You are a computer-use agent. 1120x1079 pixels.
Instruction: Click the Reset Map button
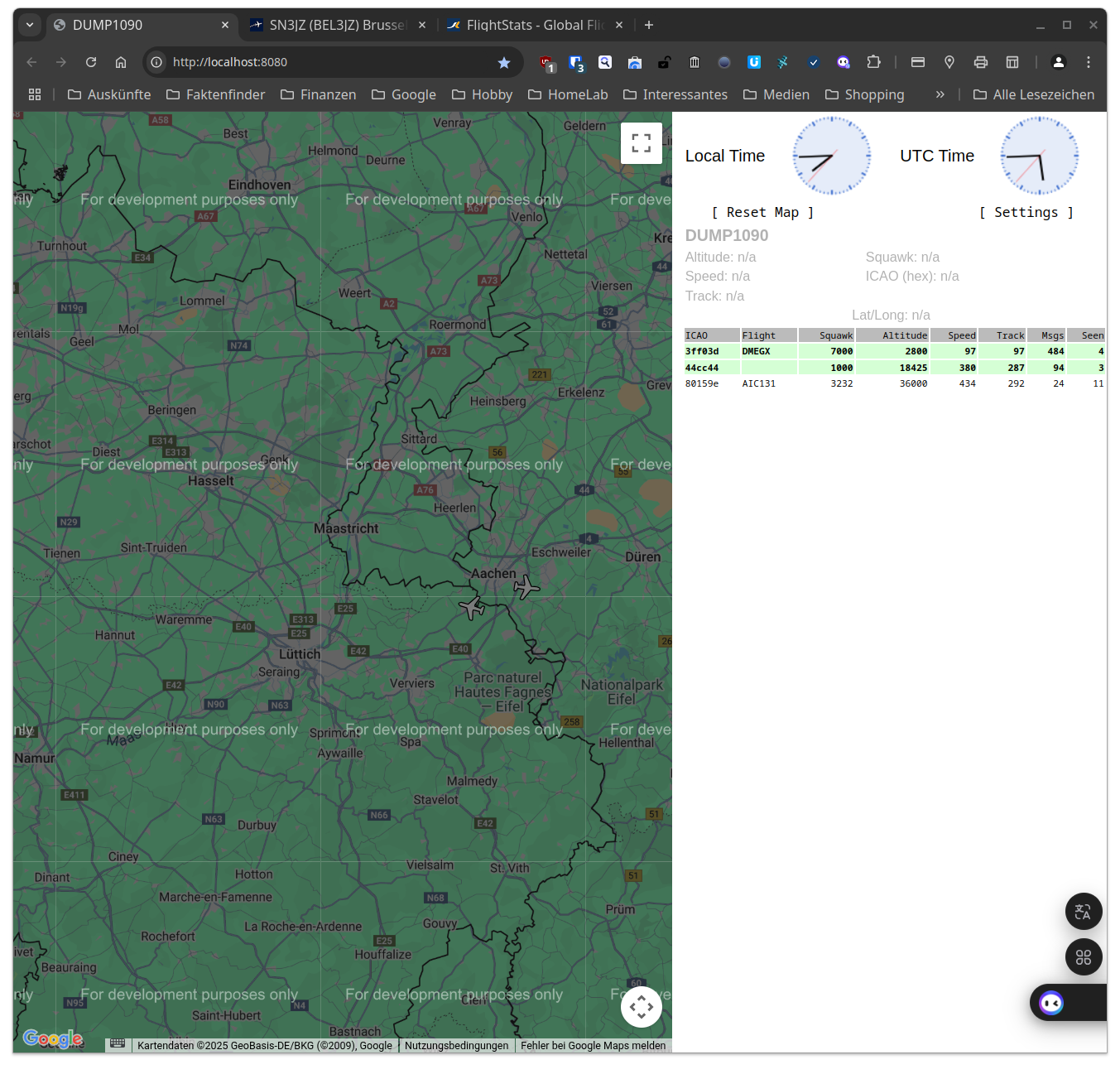[762, 213]
